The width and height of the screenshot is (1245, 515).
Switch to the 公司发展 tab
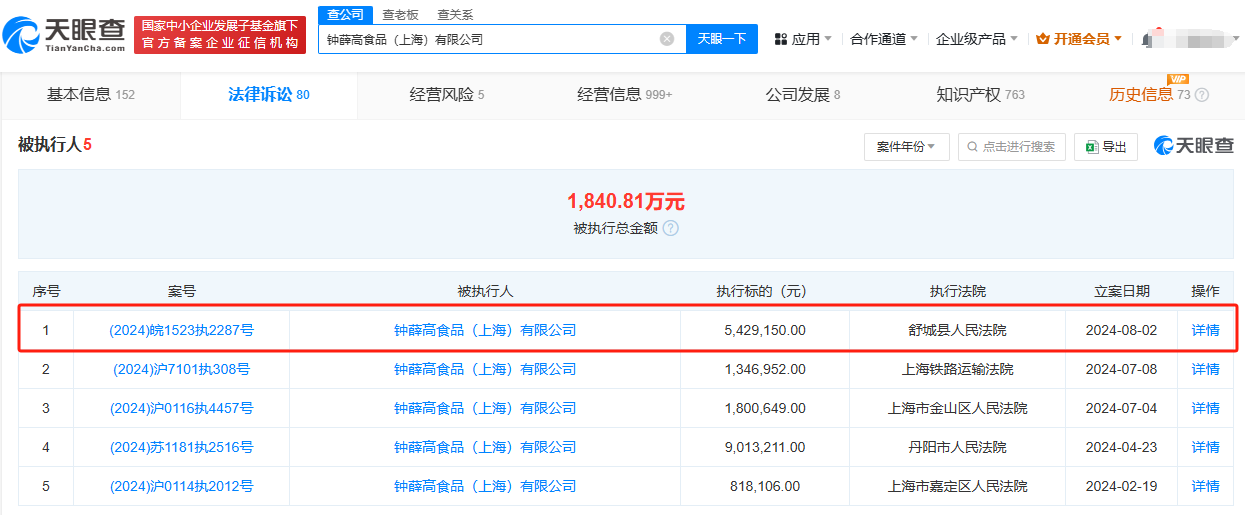pyautogui.click(x=803, y=95)
